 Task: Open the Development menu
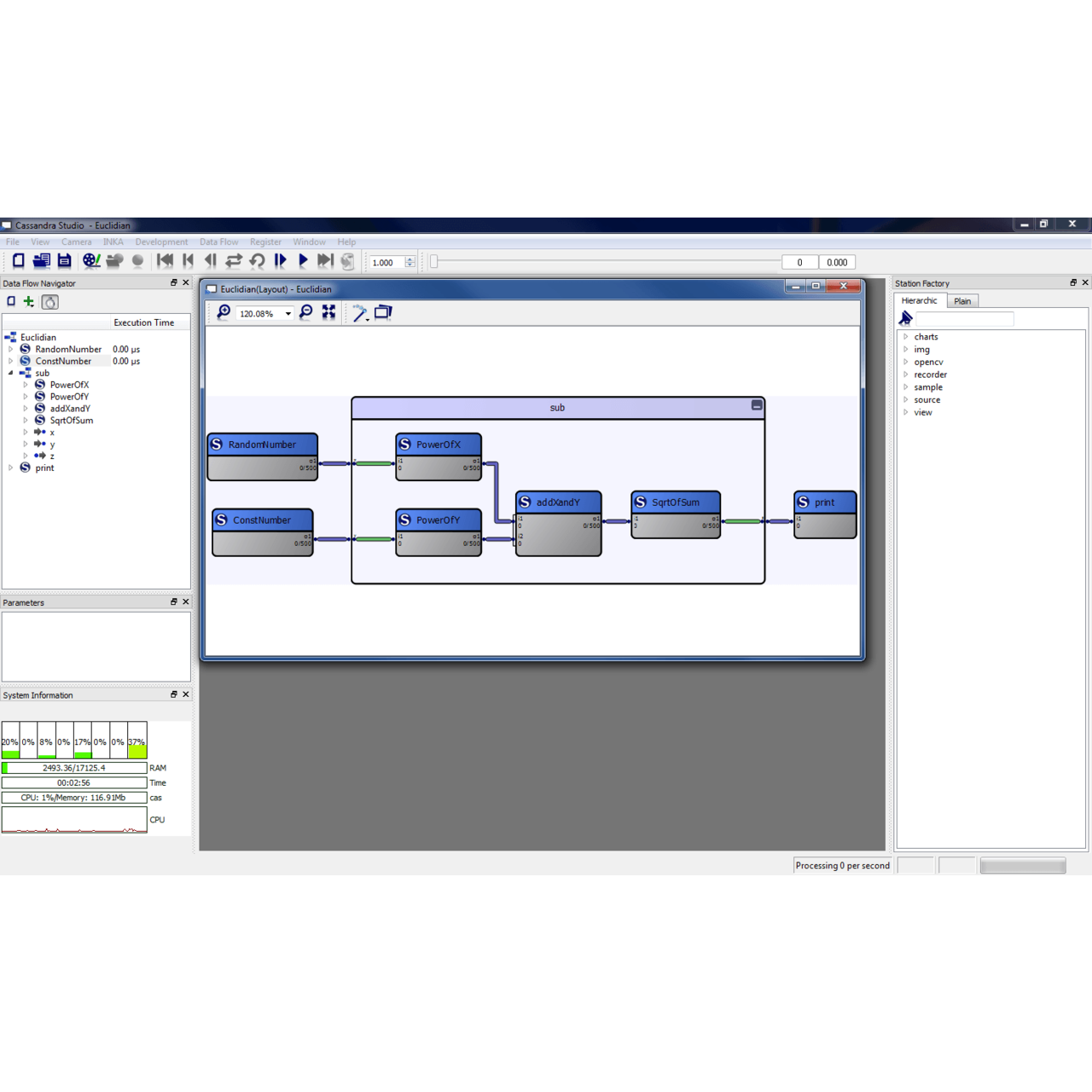161,241
